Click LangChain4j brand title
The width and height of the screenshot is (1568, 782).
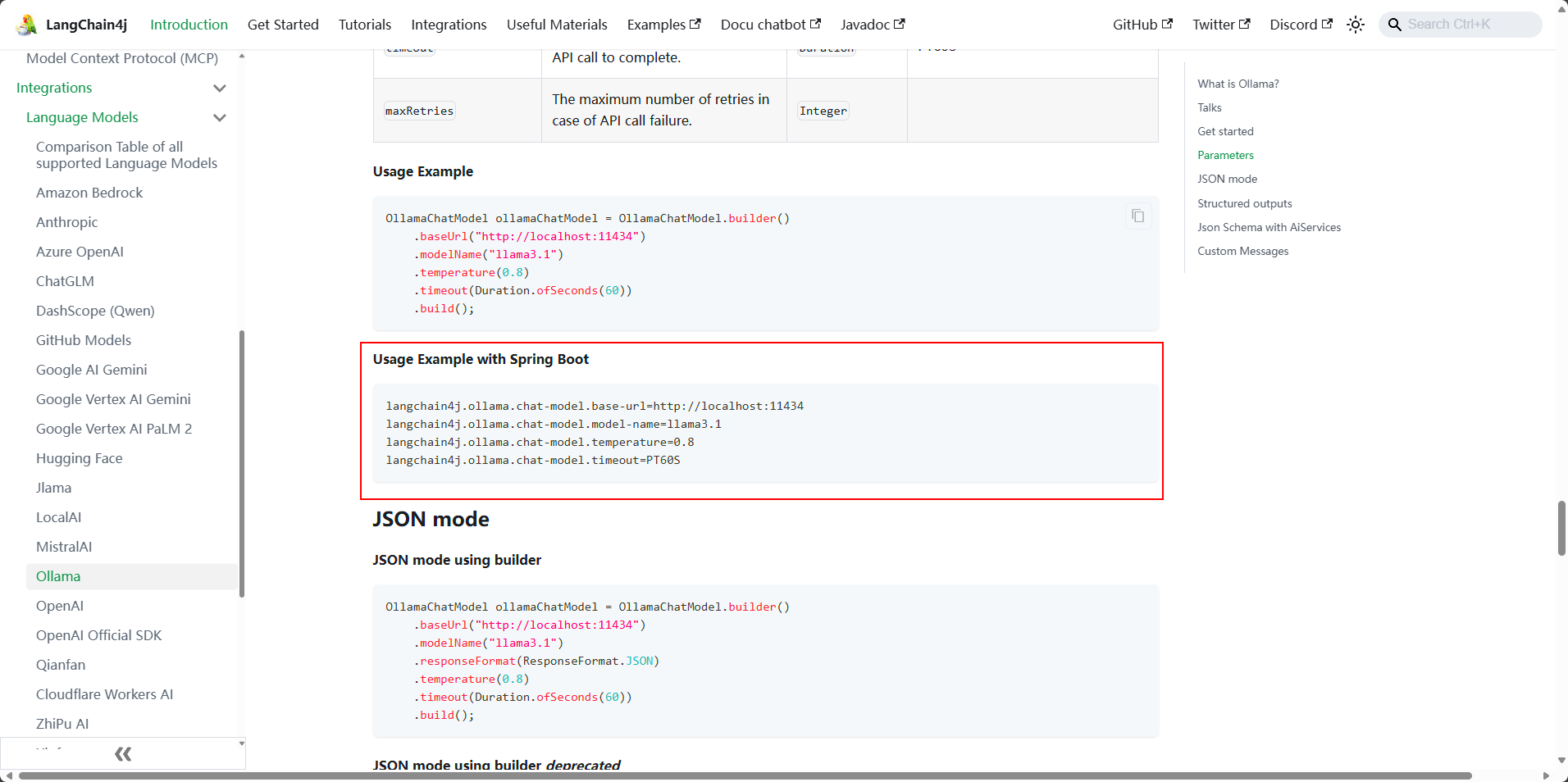click(x=86, y=25)
